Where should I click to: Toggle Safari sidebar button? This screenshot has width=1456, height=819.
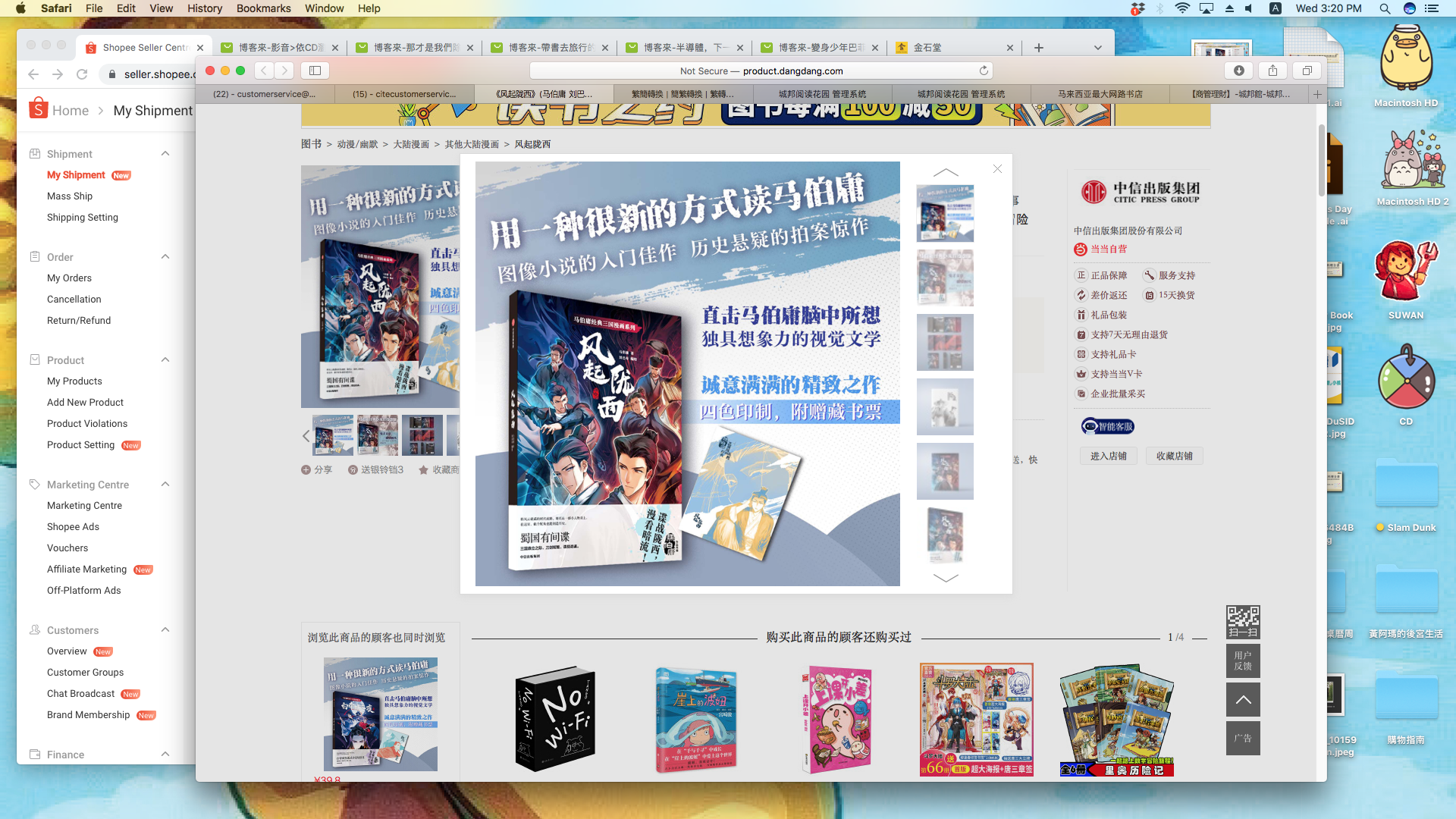coord(315,71)
